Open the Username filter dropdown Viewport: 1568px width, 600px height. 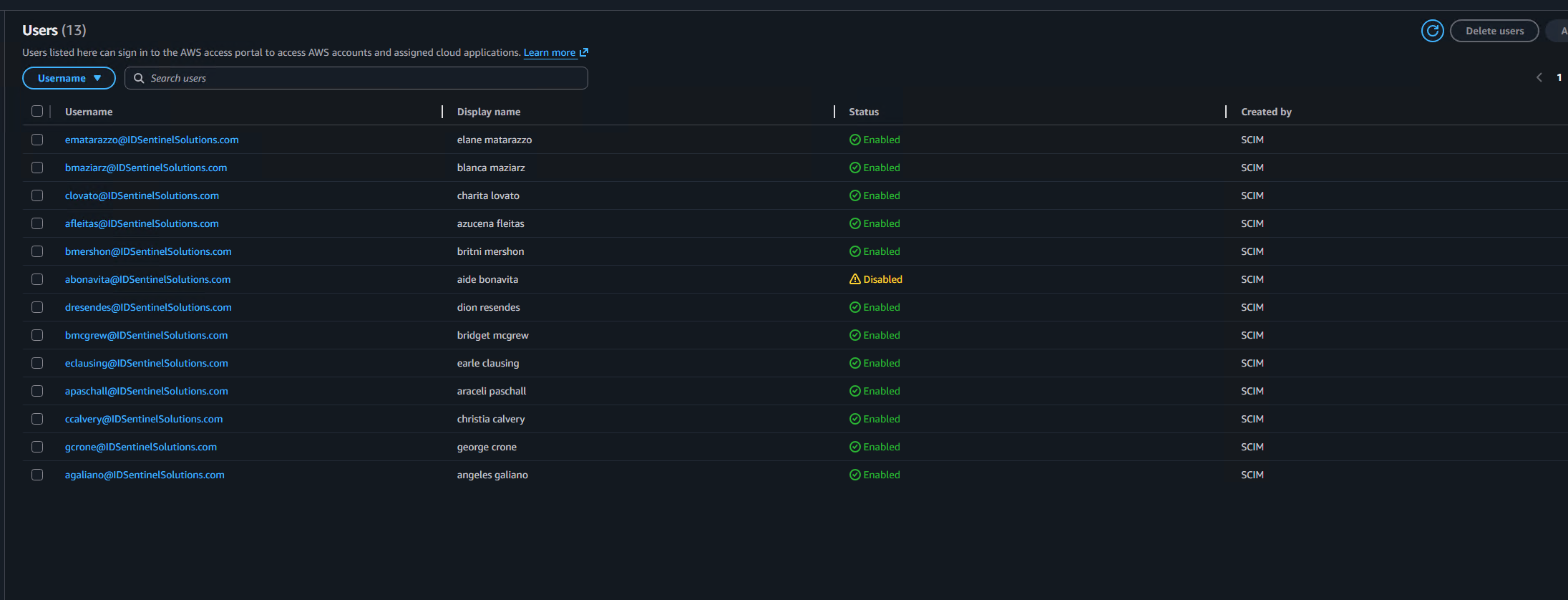(69, 78)
